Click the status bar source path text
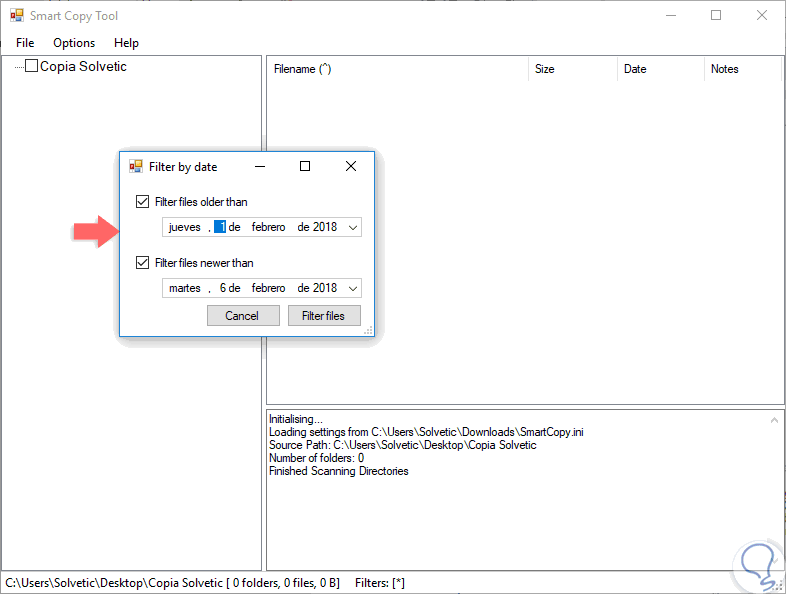786x594 pixels. [172, 583]
